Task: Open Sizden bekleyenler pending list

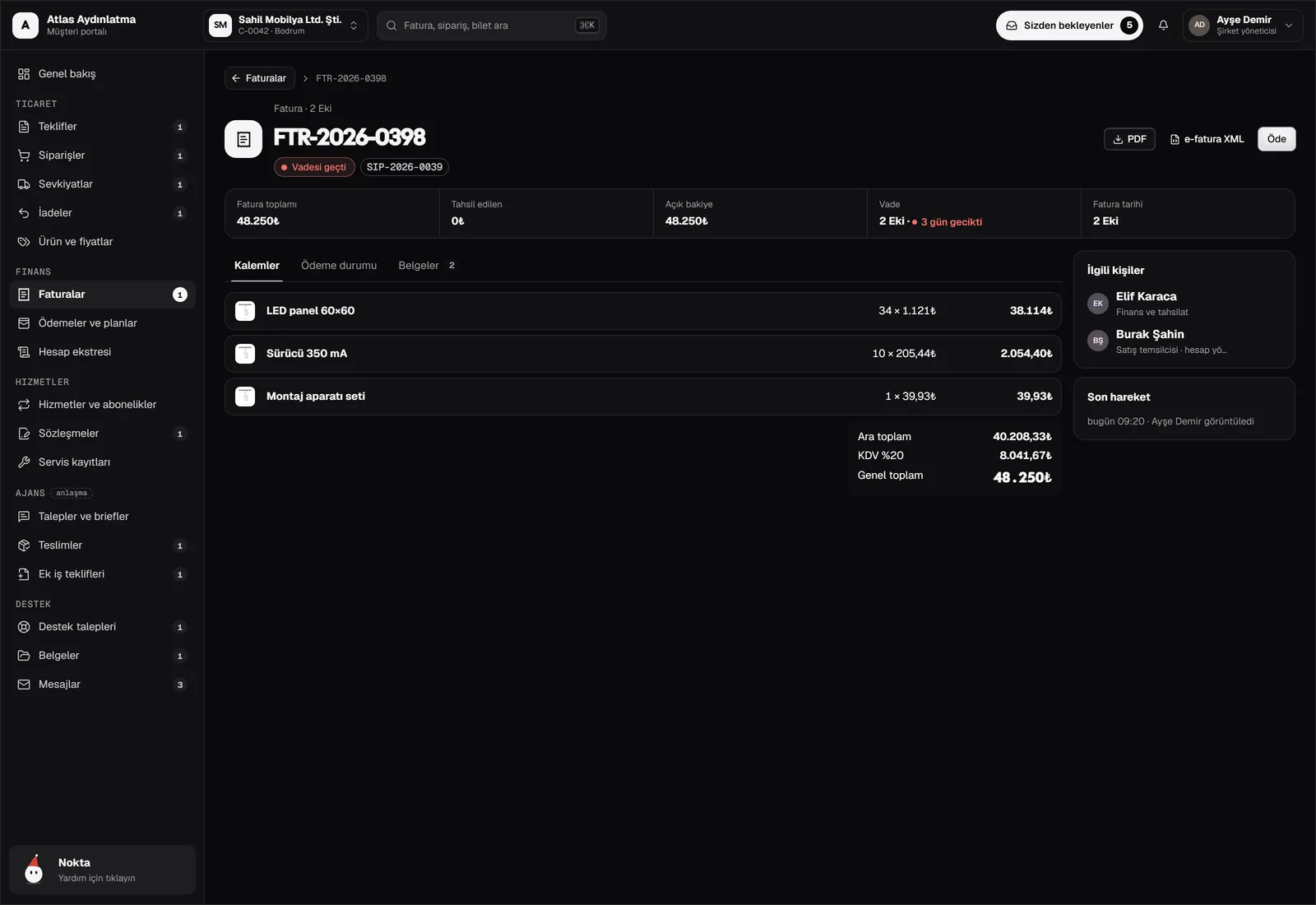Action: coord(1069,26)
